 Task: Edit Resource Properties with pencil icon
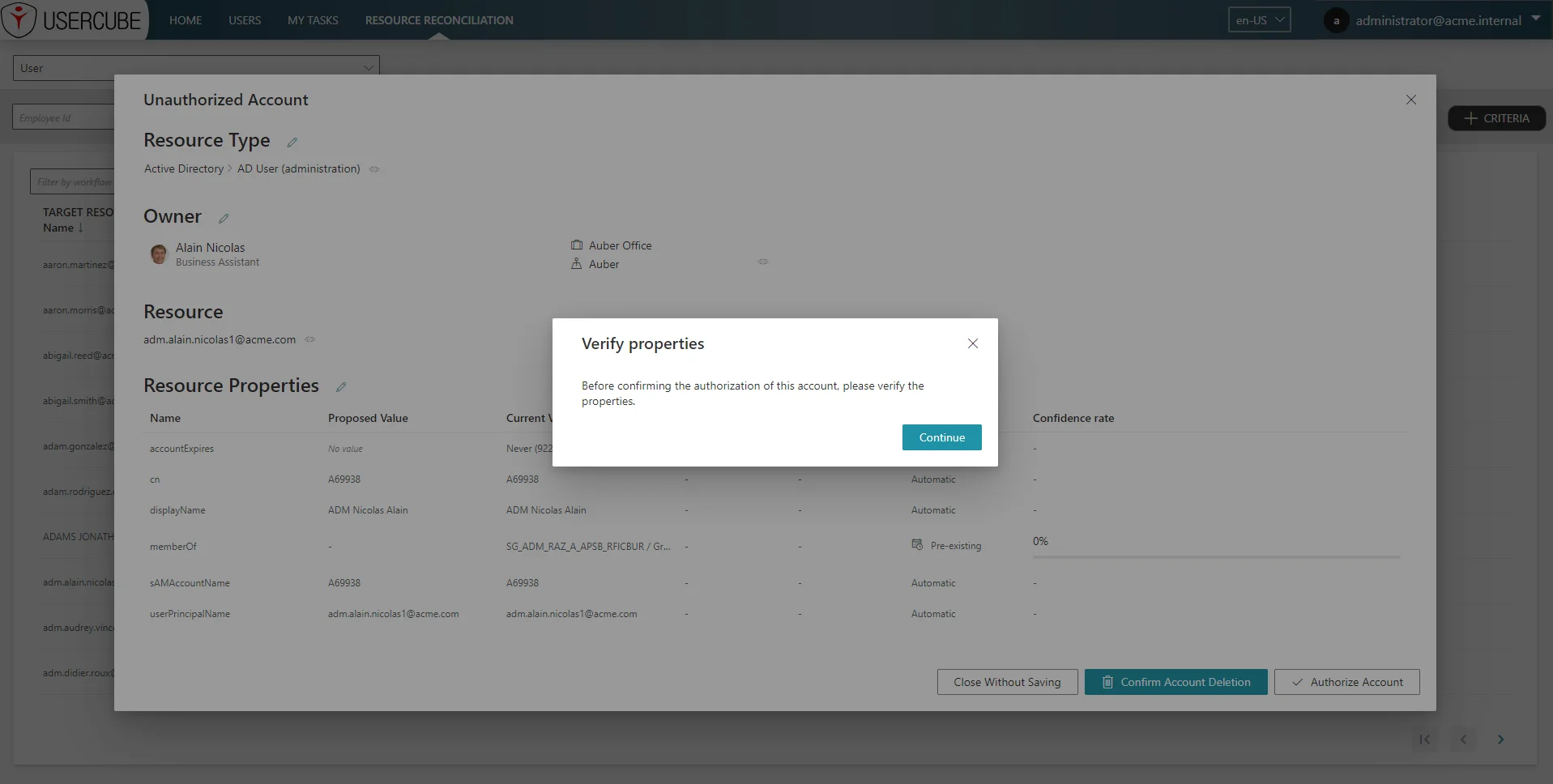tap(341, 387)
